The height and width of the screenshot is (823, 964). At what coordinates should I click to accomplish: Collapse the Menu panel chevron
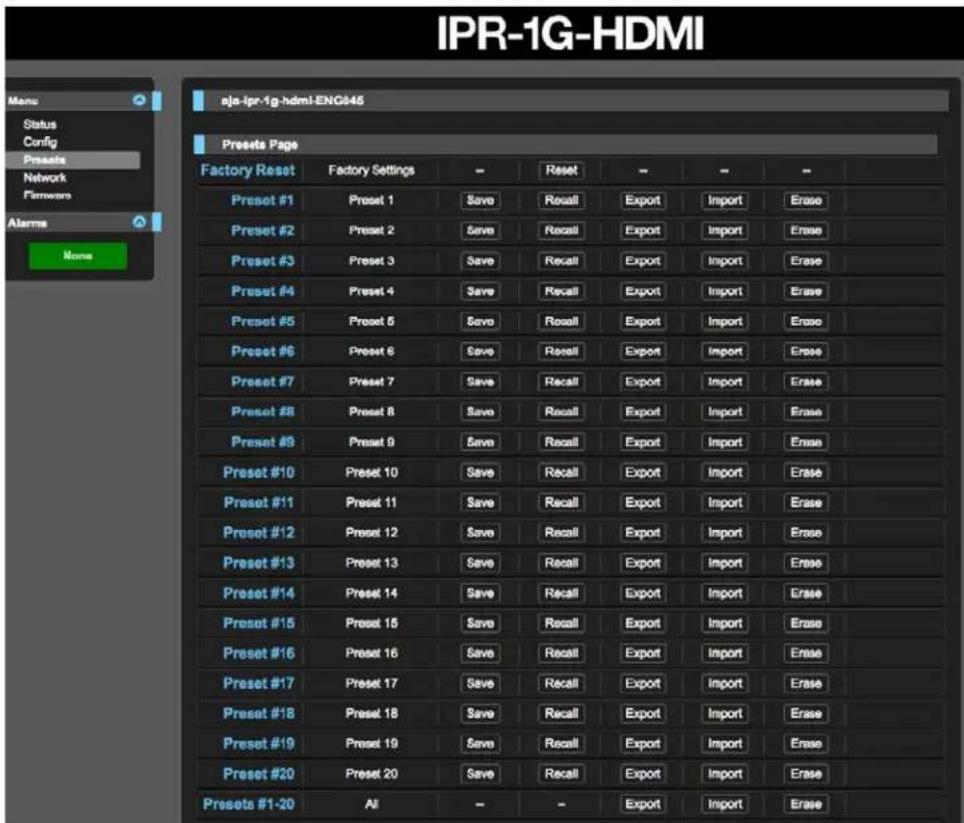tap(140, 100)
